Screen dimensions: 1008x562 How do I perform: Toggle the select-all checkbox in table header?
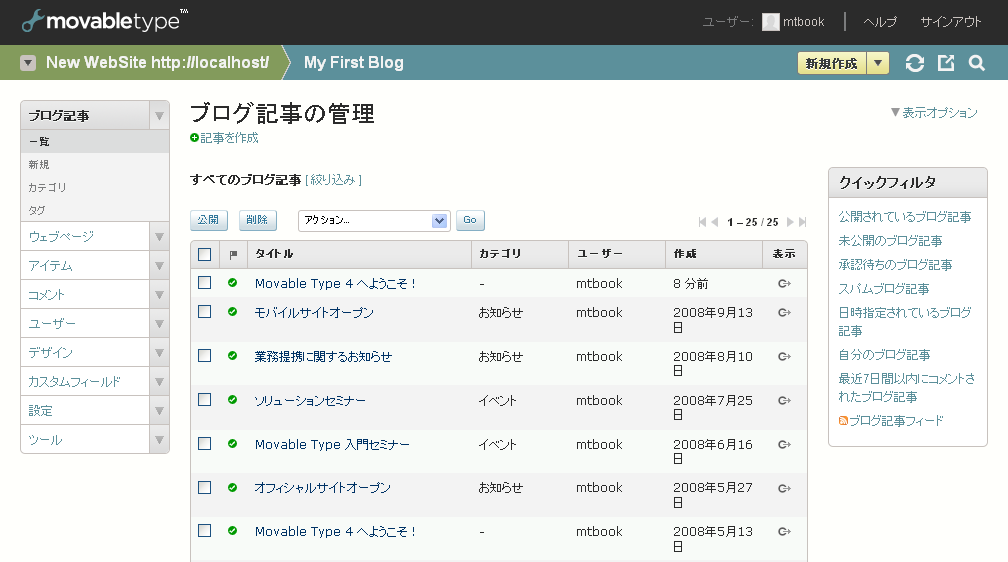click(204, 255)
